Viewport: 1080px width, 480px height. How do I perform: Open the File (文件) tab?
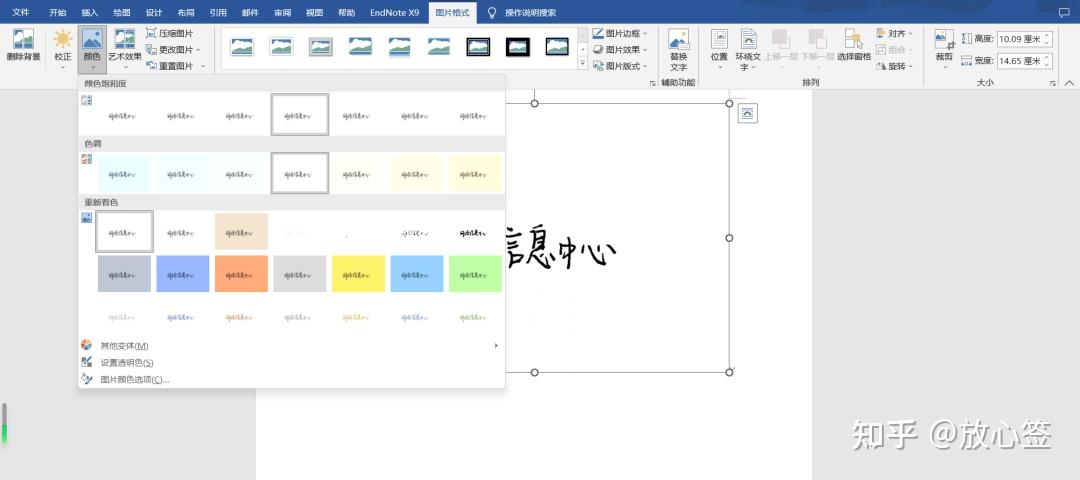(21, 12)
